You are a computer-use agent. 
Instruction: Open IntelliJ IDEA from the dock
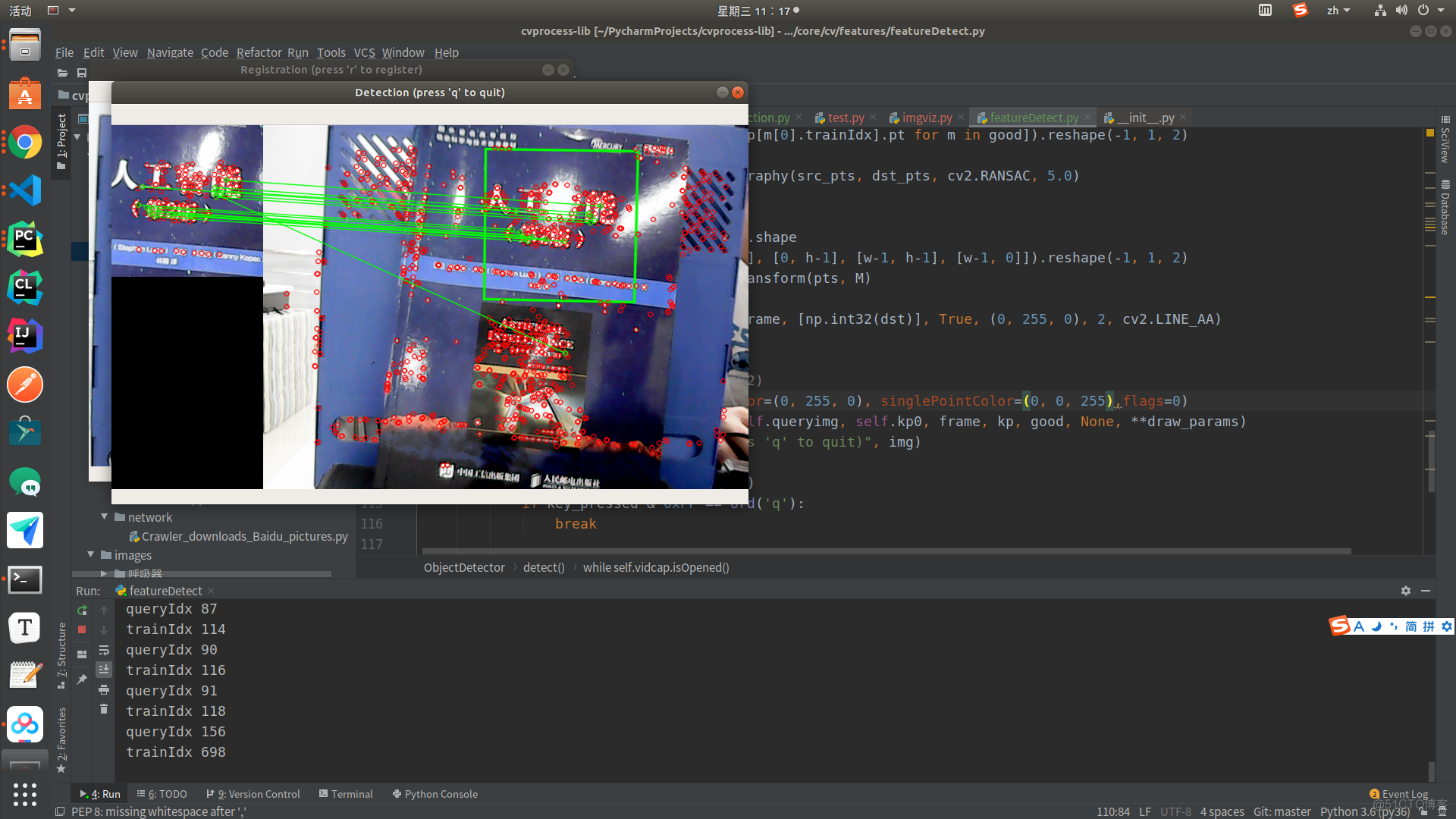tap(25, 336)
